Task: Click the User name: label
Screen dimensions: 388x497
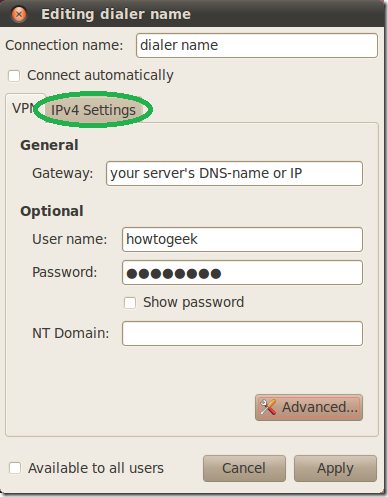Action: [70, 239]
